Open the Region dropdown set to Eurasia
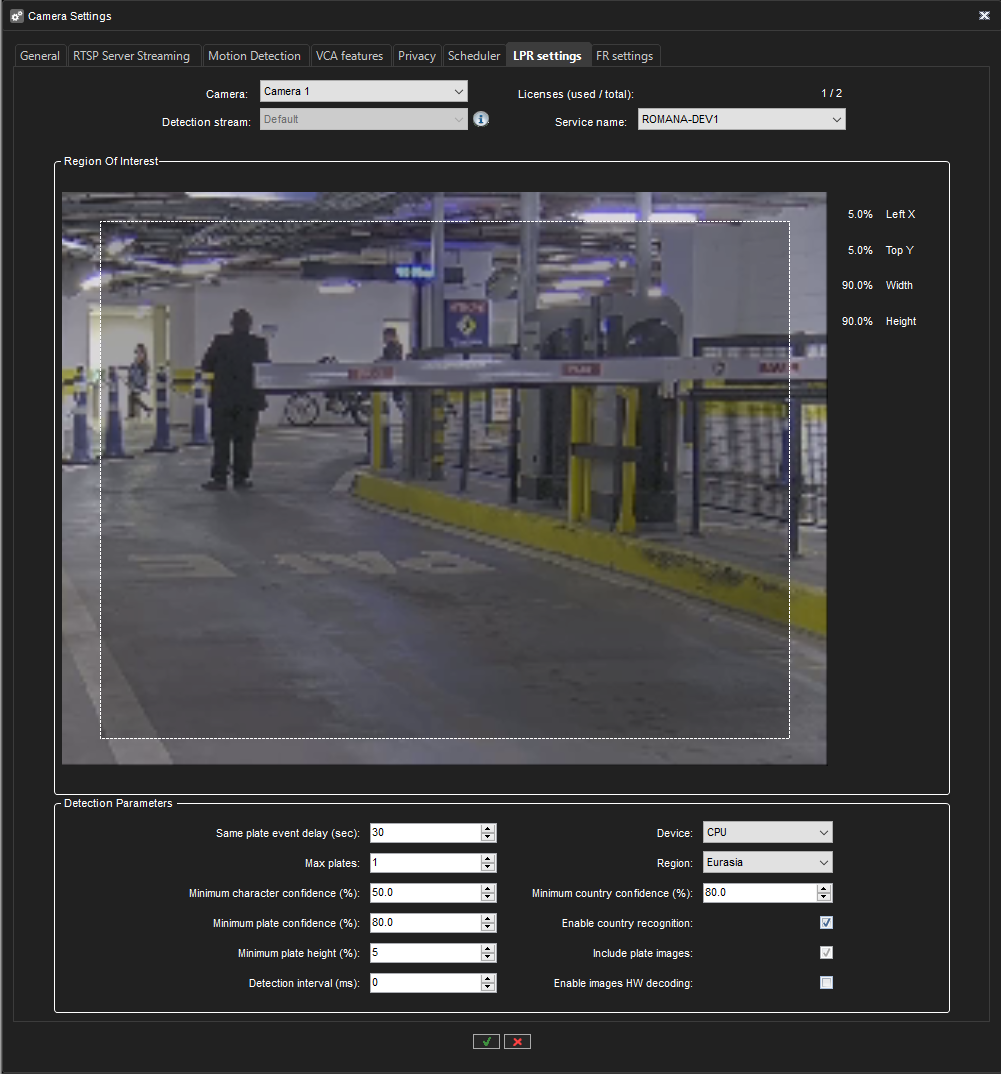 [x=767, y=862]
